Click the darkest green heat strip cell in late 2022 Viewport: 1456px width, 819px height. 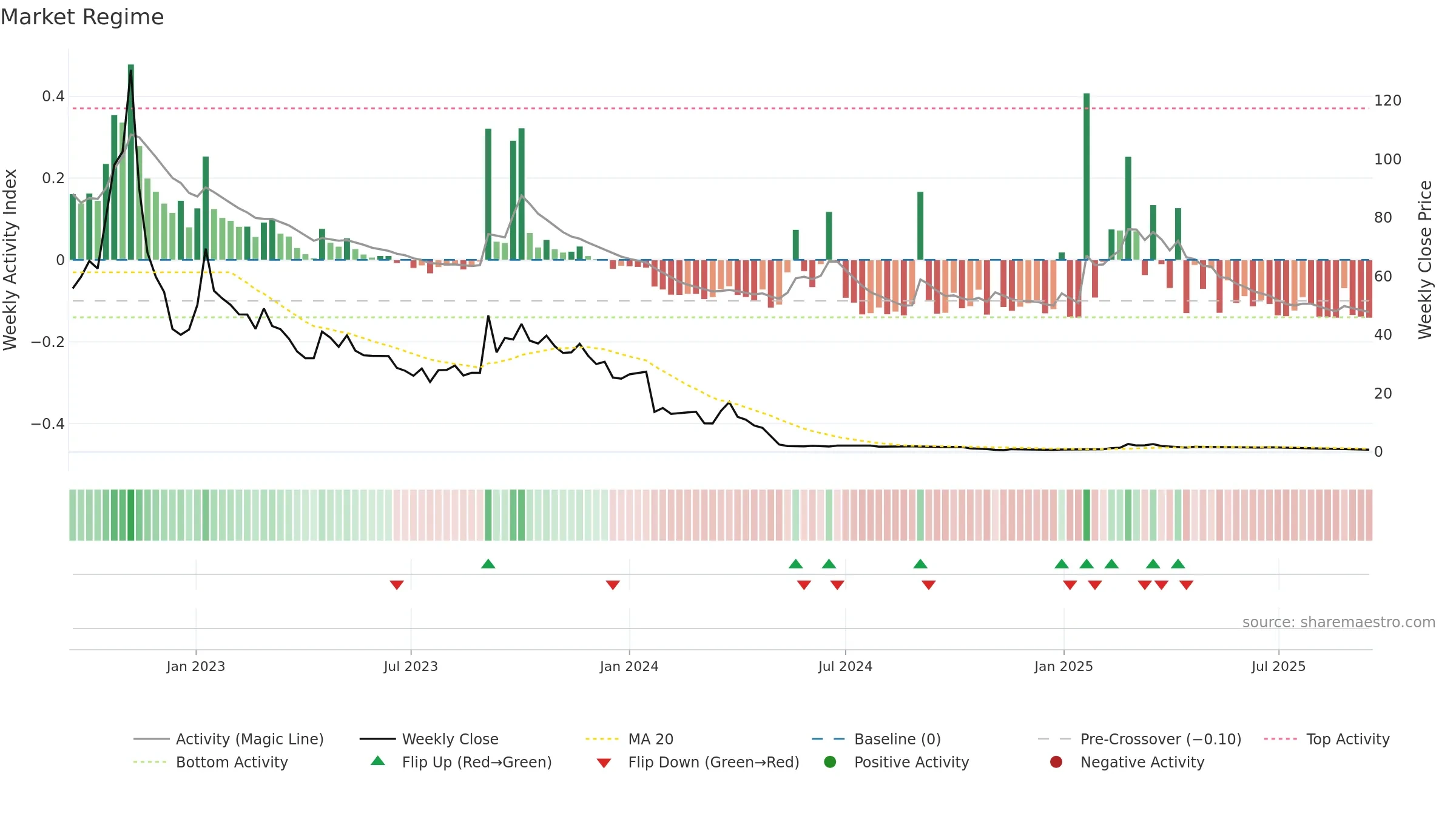(131, 515)
